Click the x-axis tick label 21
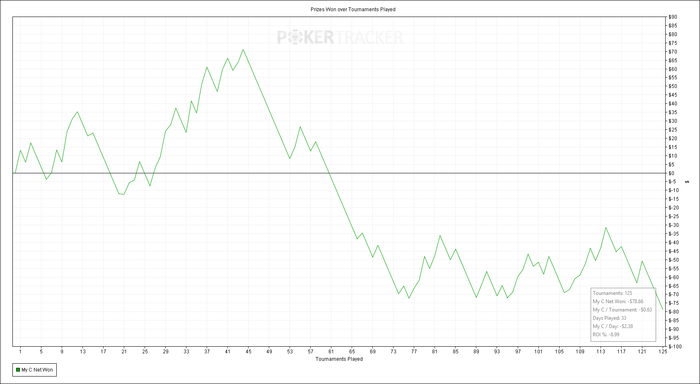Image resolution: width=700 pixels, height=384 pixels. point(124,352)
